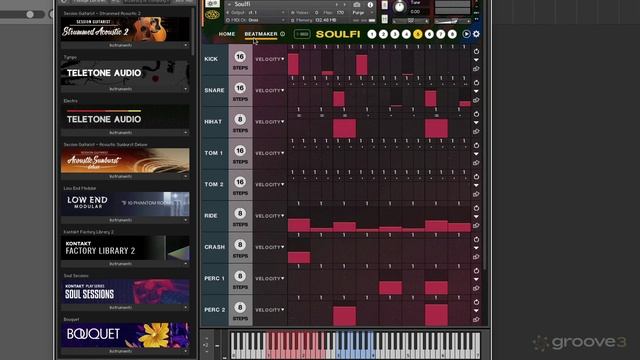640x360 pixels.
Task: Open HIHAT row VELOCITY dropdown
Action: pos(270,122)
